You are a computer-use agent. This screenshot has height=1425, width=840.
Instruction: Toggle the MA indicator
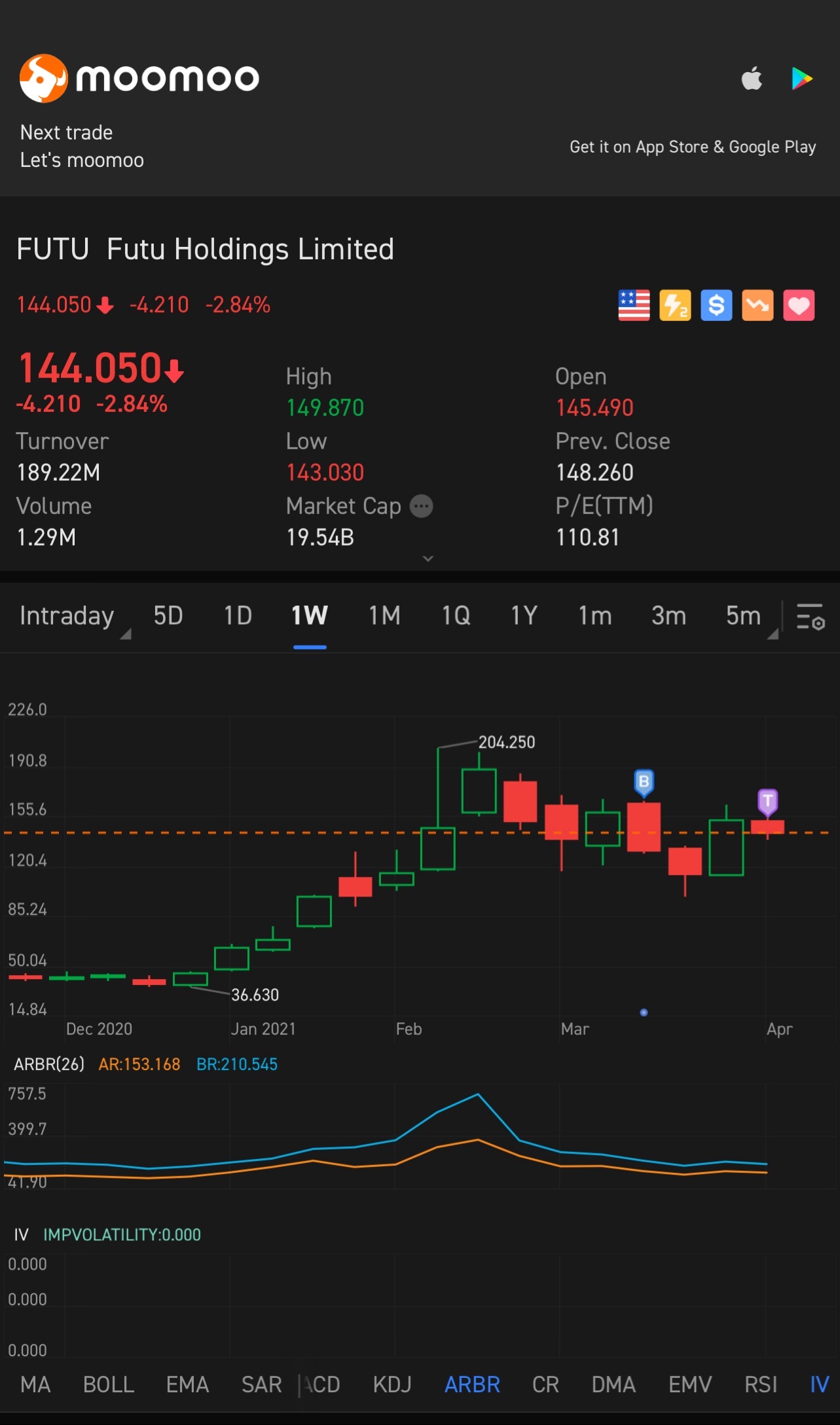tap(35, 1385)
